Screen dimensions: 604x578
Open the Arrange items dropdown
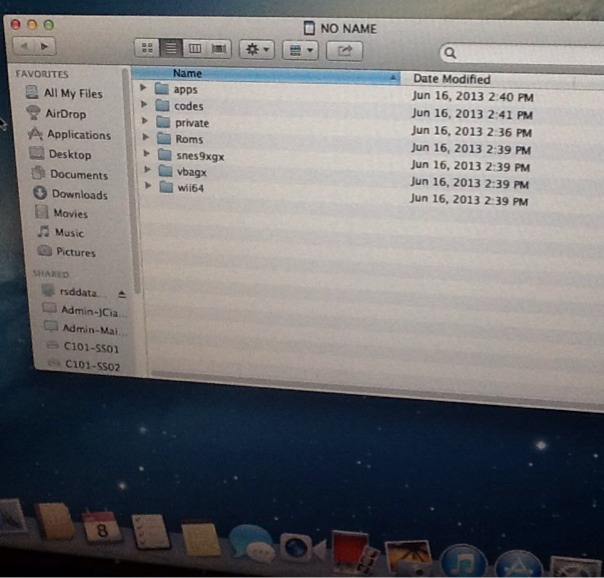(x=299, y=49)
